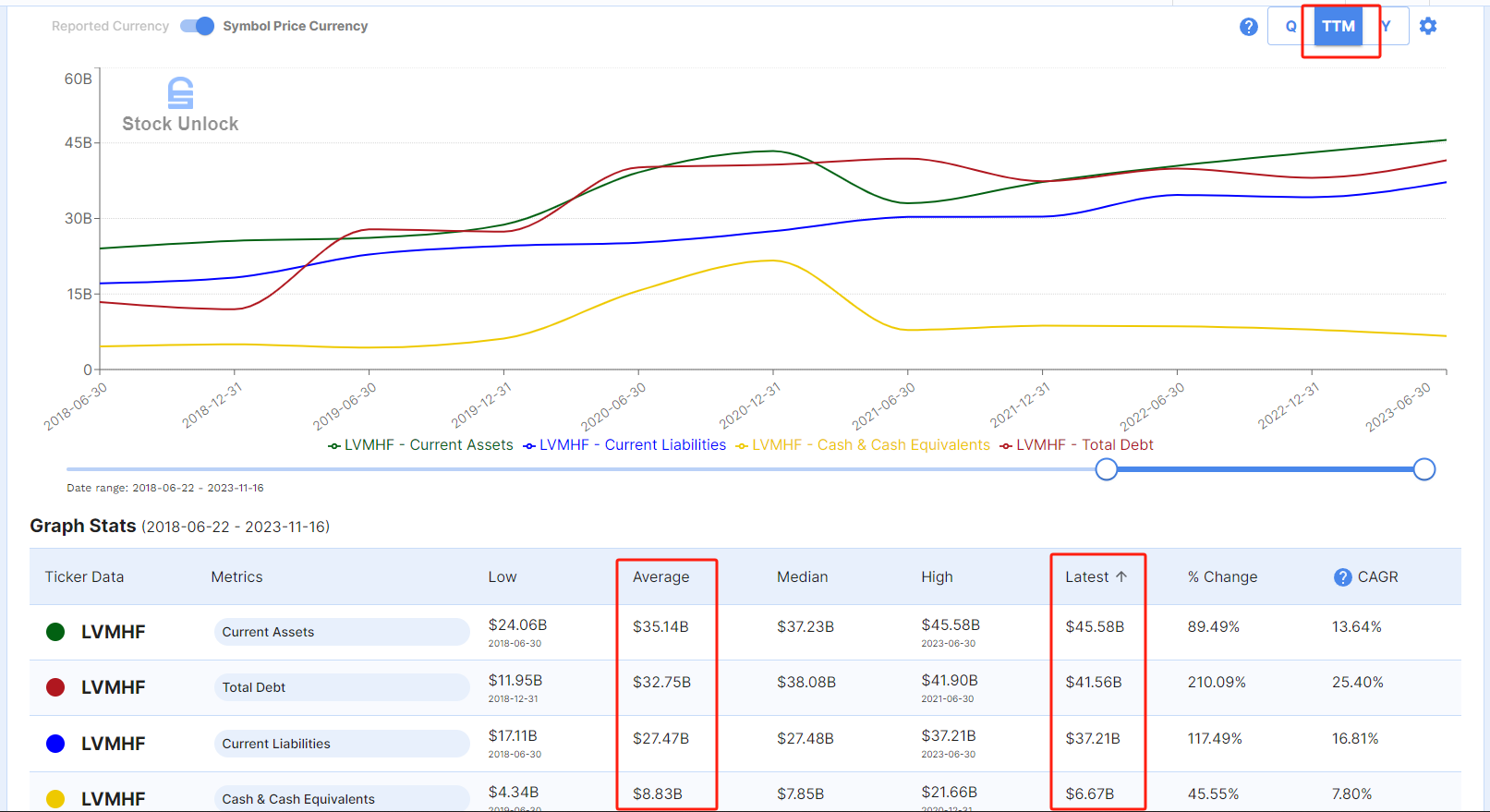Click the $45.58B latest value
The width and height of the screenshot is (1490, 812).
click(1095, 626)
